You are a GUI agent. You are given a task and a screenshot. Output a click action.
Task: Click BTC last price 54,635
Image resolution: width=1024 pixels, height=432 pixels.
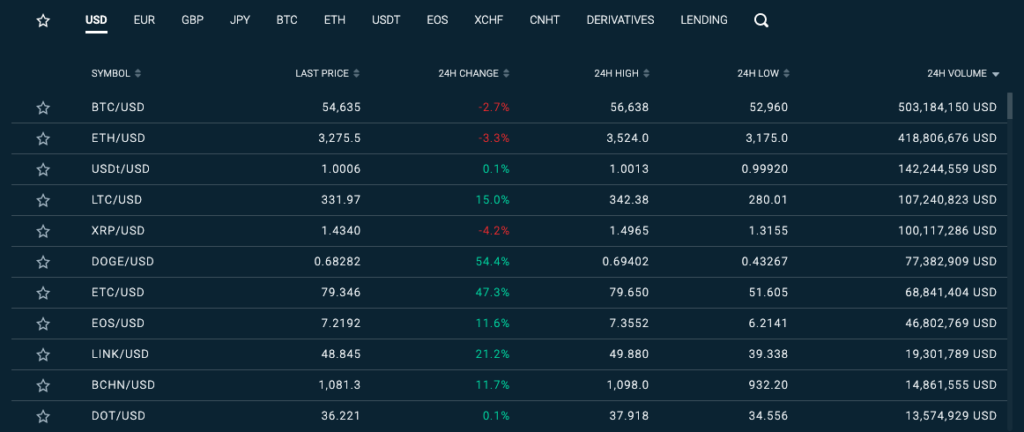click(x=342, y=107)
